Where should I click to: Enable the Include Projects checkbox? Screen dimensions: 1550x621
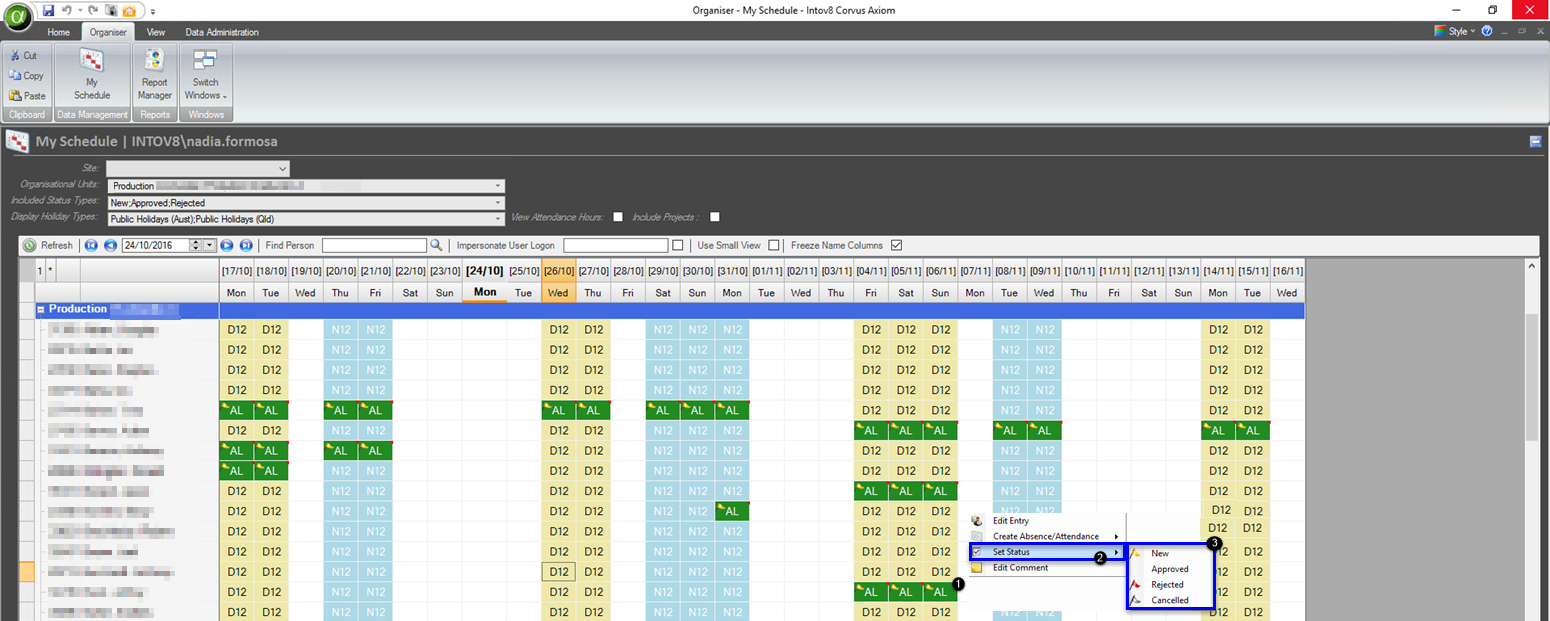[715, 217]
